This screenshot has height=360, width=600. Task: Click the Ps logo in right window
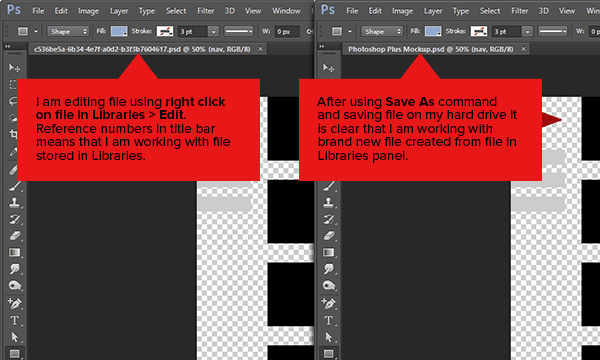pyautogui.click(x=328, y=10)
